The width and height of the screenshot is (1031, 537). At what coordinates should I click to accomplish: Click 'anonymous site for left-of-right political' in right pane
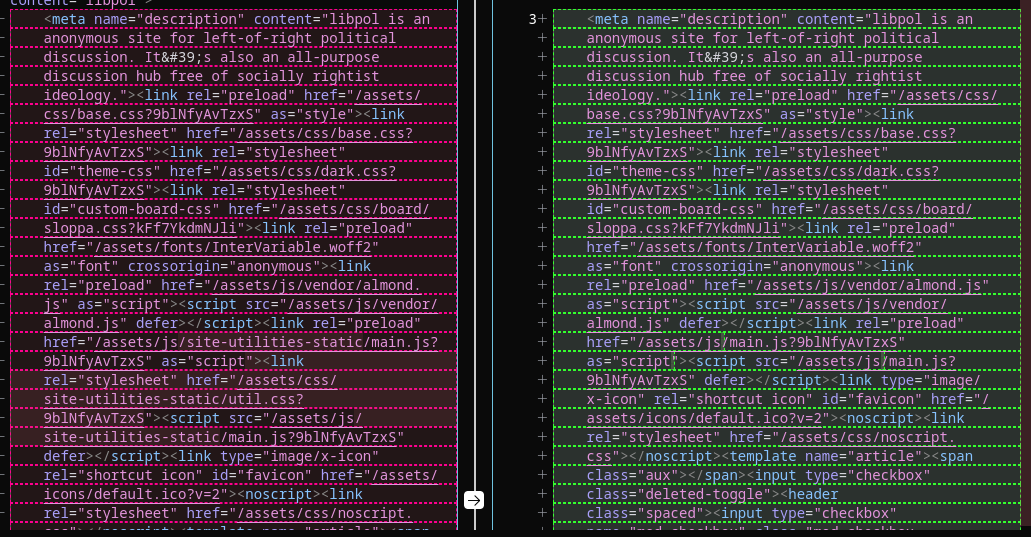click(x=763, y=39)
